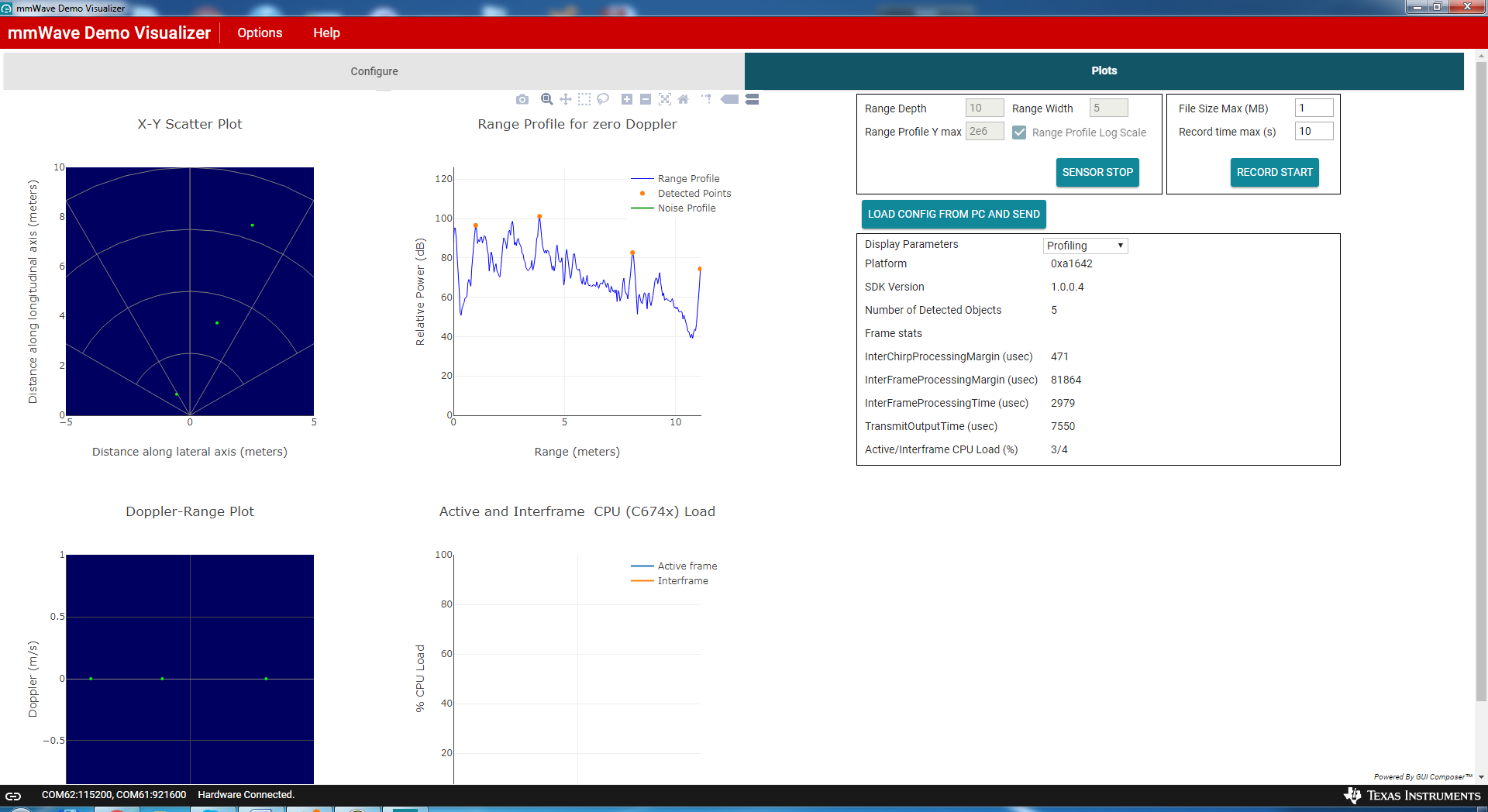Click the InterFrameProcessingMargin value 81864
Viewport: 1488px width, 812px height.
point(1066,380)
